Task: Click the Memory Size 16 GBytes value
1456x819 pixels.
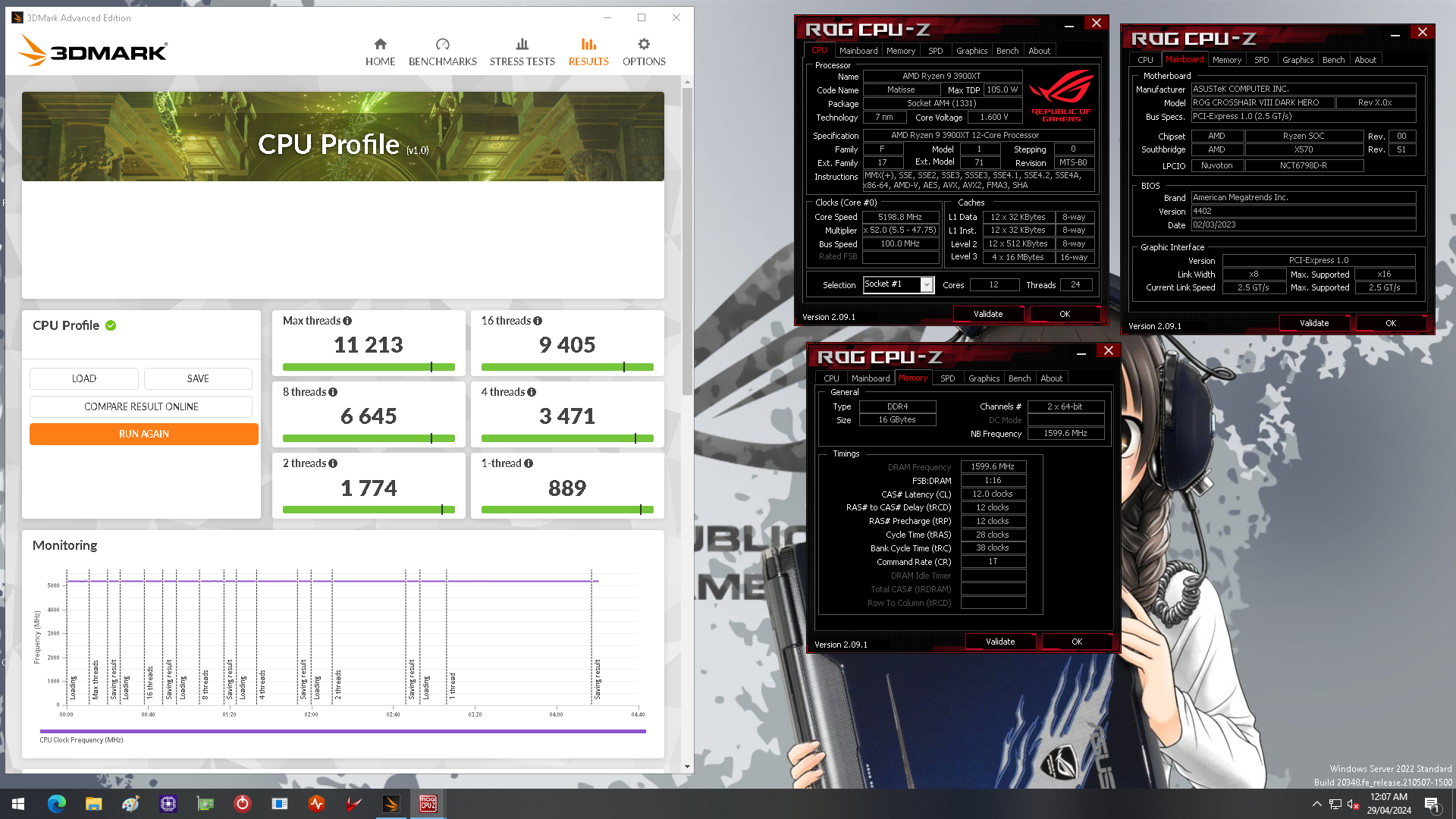Action: click(897, 420)
